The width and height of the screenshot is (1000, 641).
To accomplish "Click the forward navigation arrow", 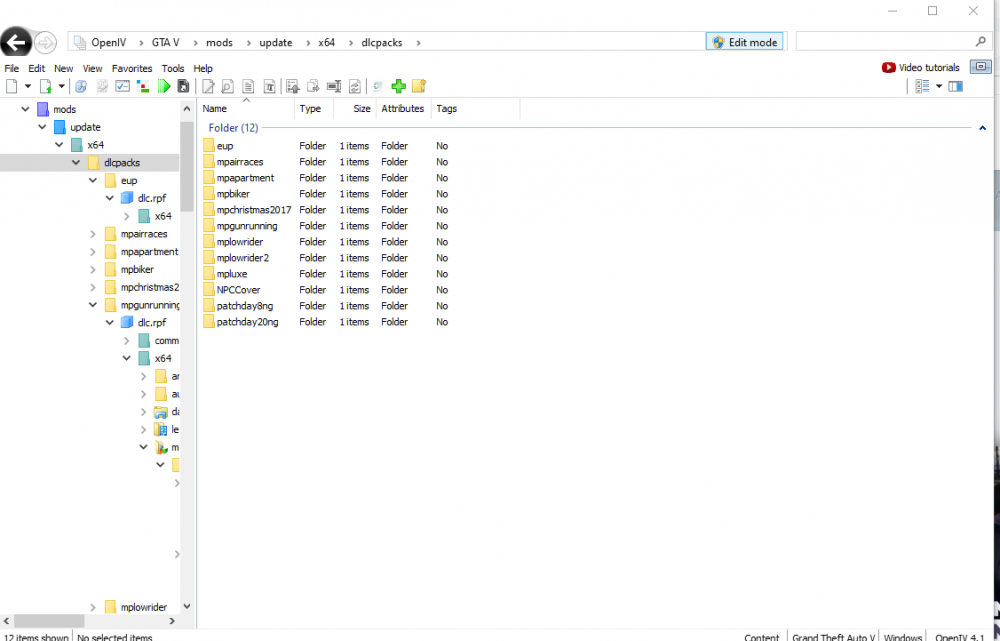I will click(x=45, y=43).
